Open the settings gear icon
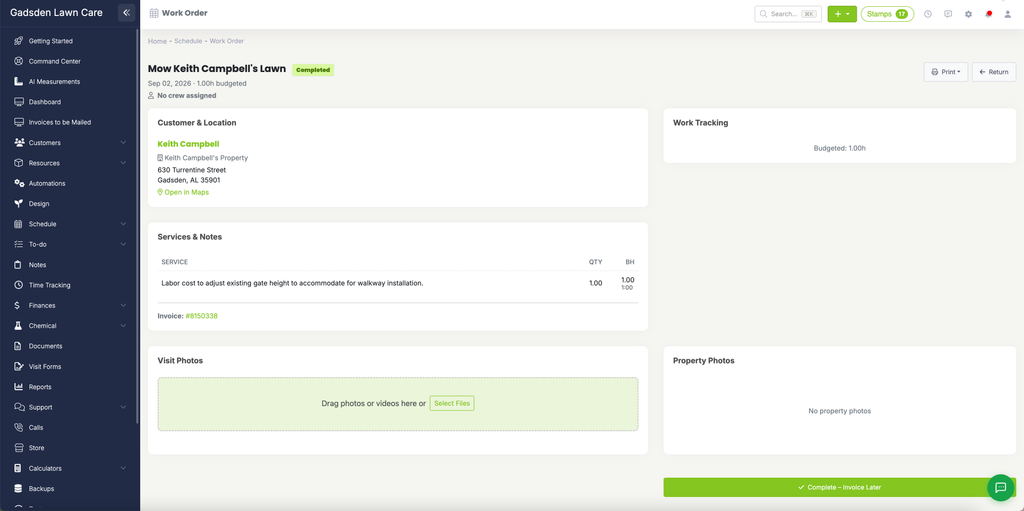Screen dimensions: 1024x511 tap(968, 14)
